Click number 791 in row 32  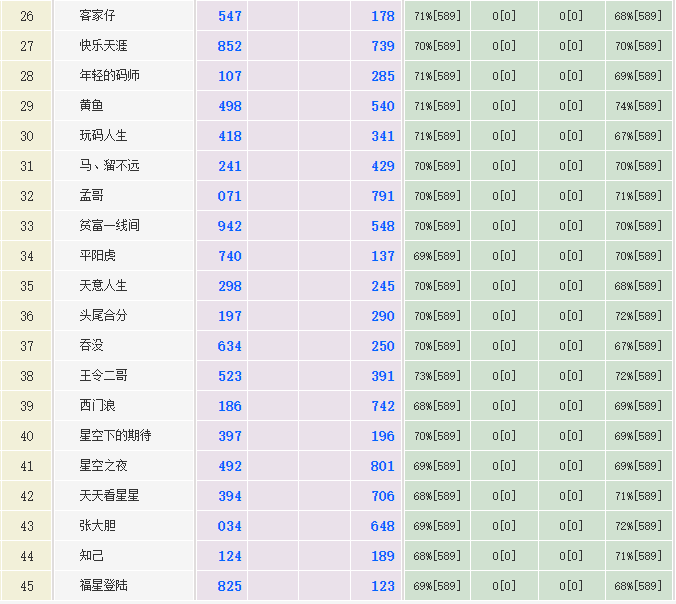[x=382, y=196]
